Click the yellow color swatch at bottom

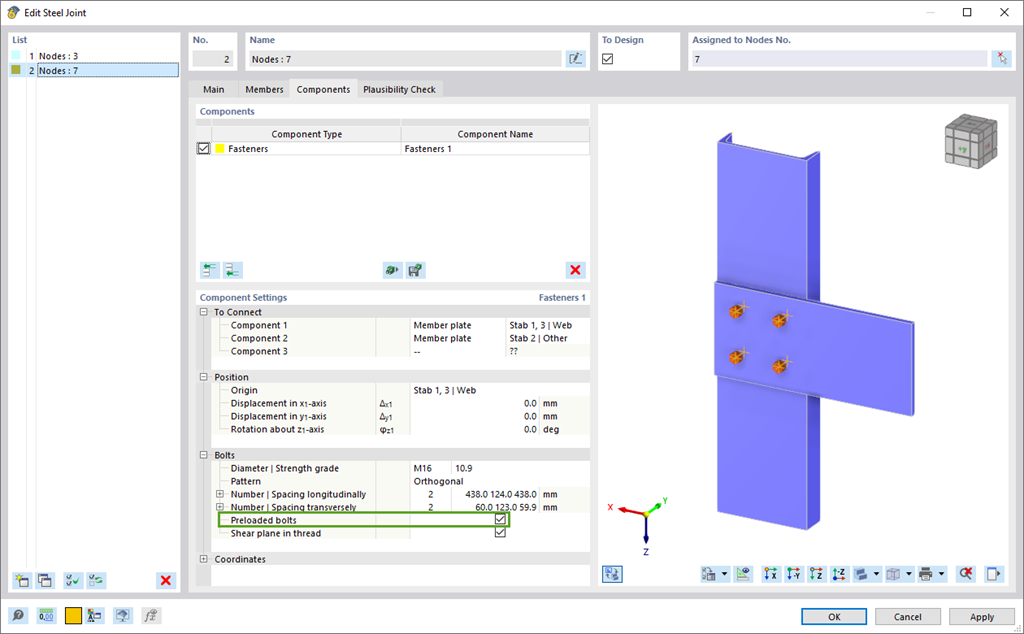pyautogui.click(x=73, y=615)
